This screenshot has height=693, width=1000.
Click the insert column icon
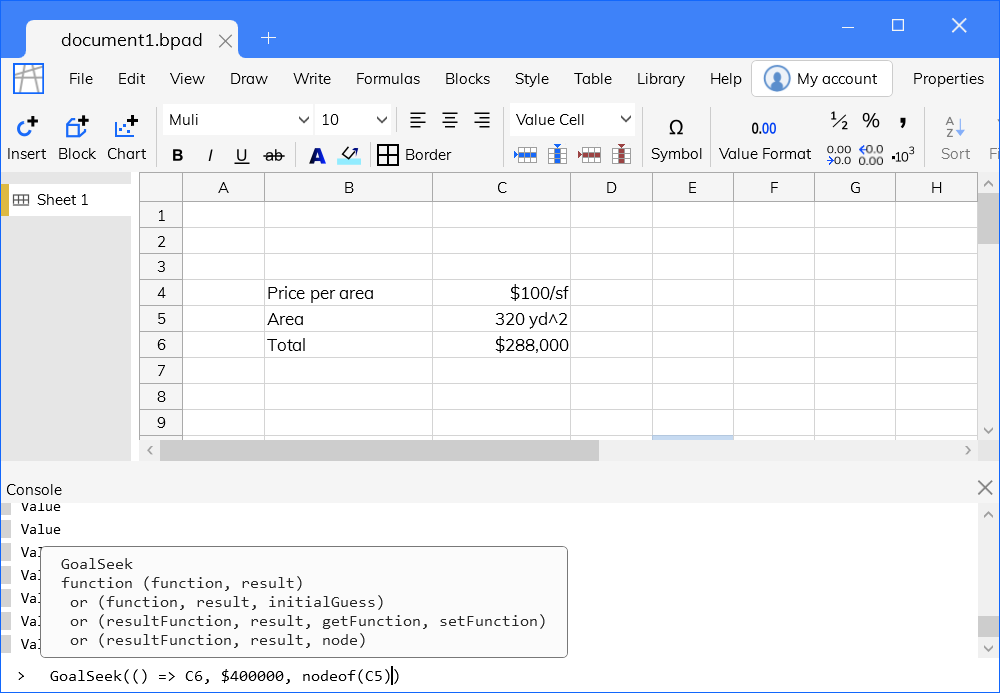pyautogui.click(x=557, y=155)
